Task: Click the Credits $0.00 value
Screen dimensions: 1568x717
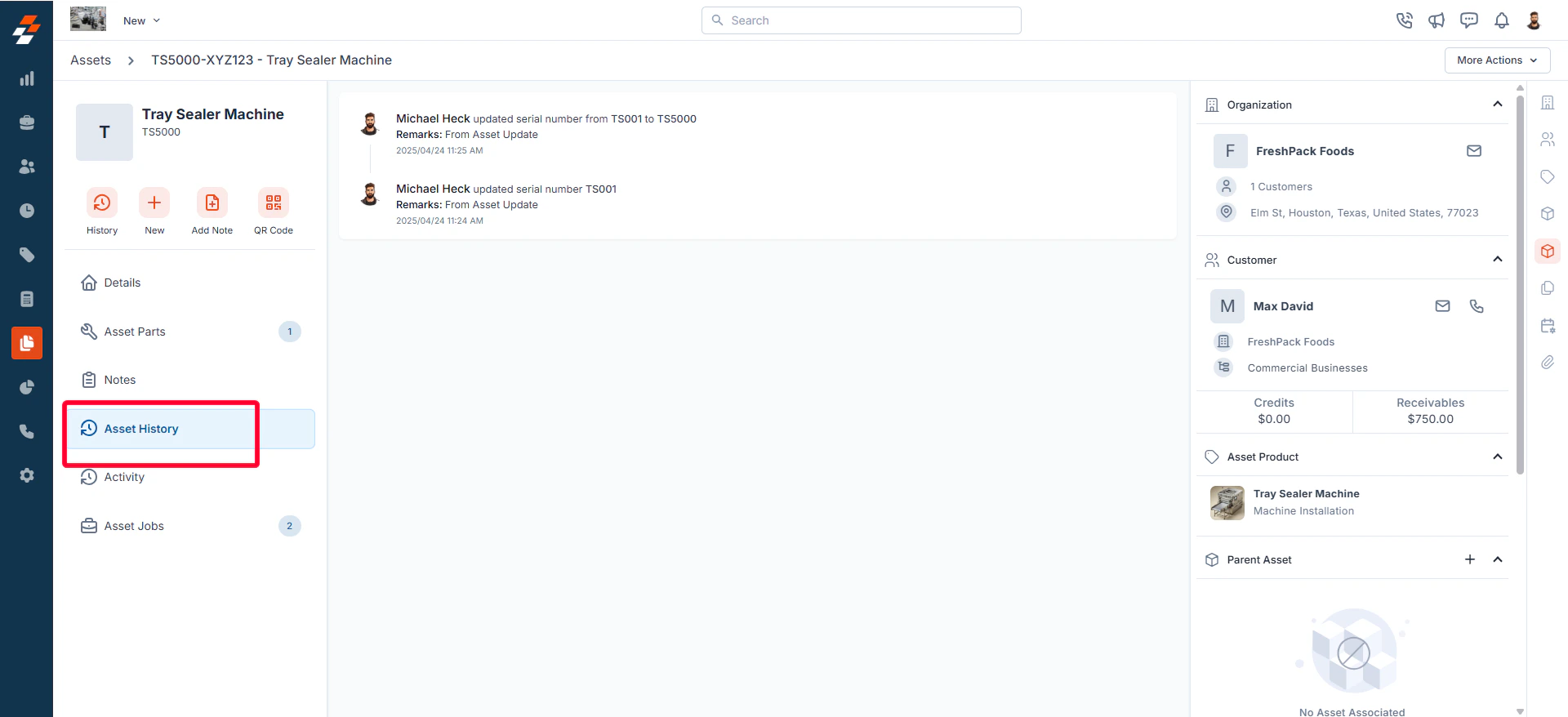Action: [1274, 419]
